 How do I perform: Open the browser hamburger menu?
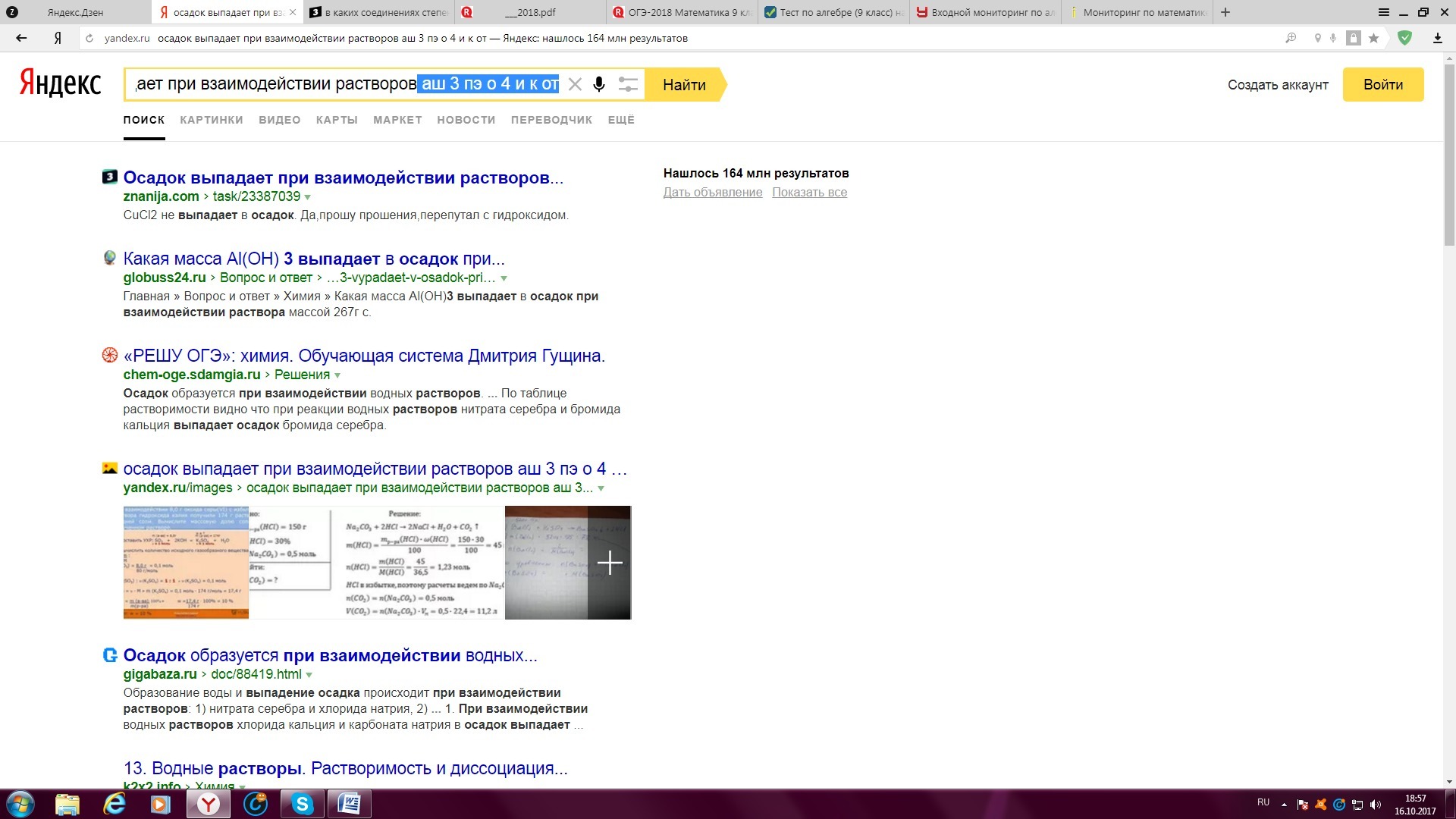(x=1384, y=12)
